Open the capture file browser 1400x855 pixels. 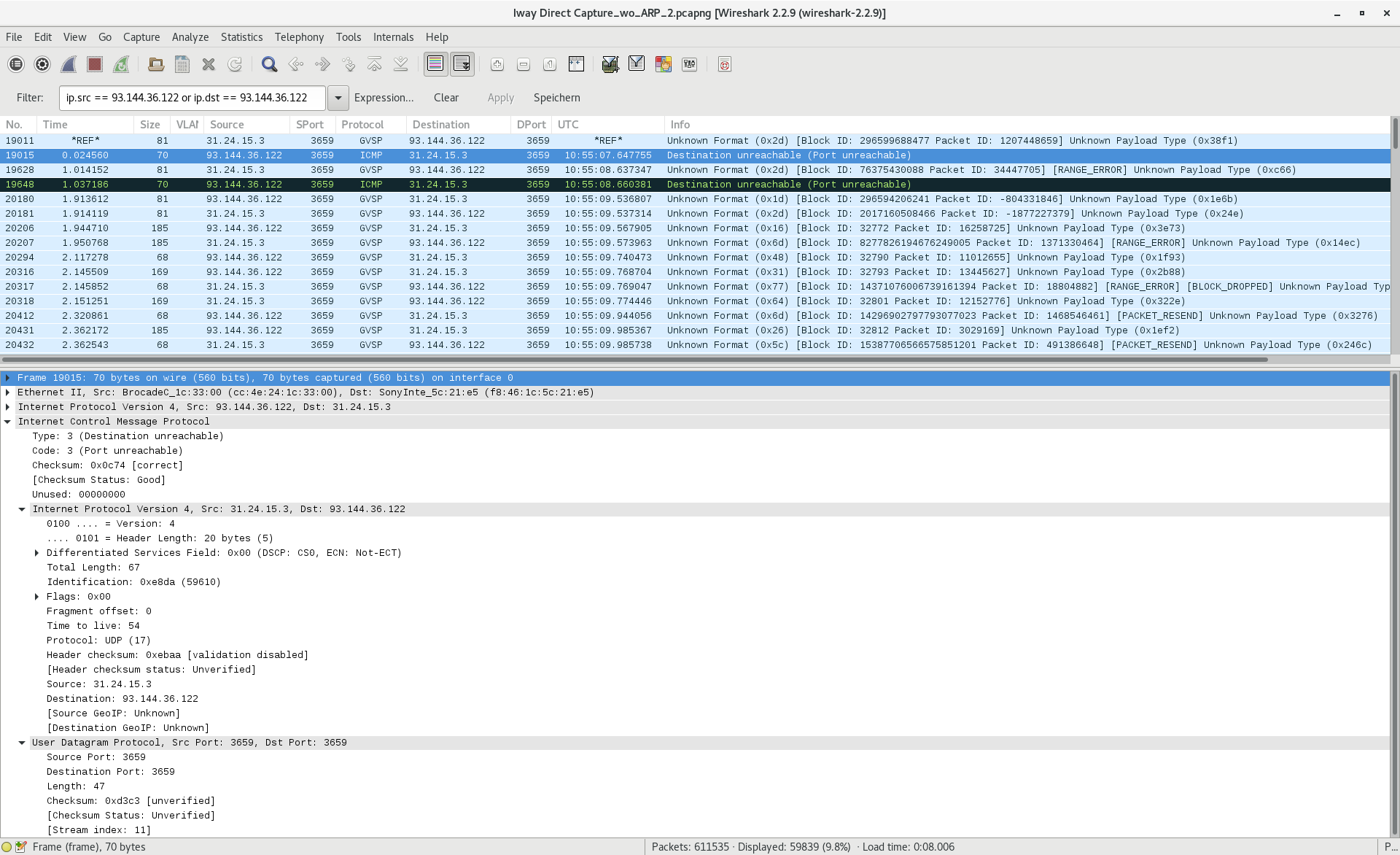pyautogui.click(x=156, y=64)
